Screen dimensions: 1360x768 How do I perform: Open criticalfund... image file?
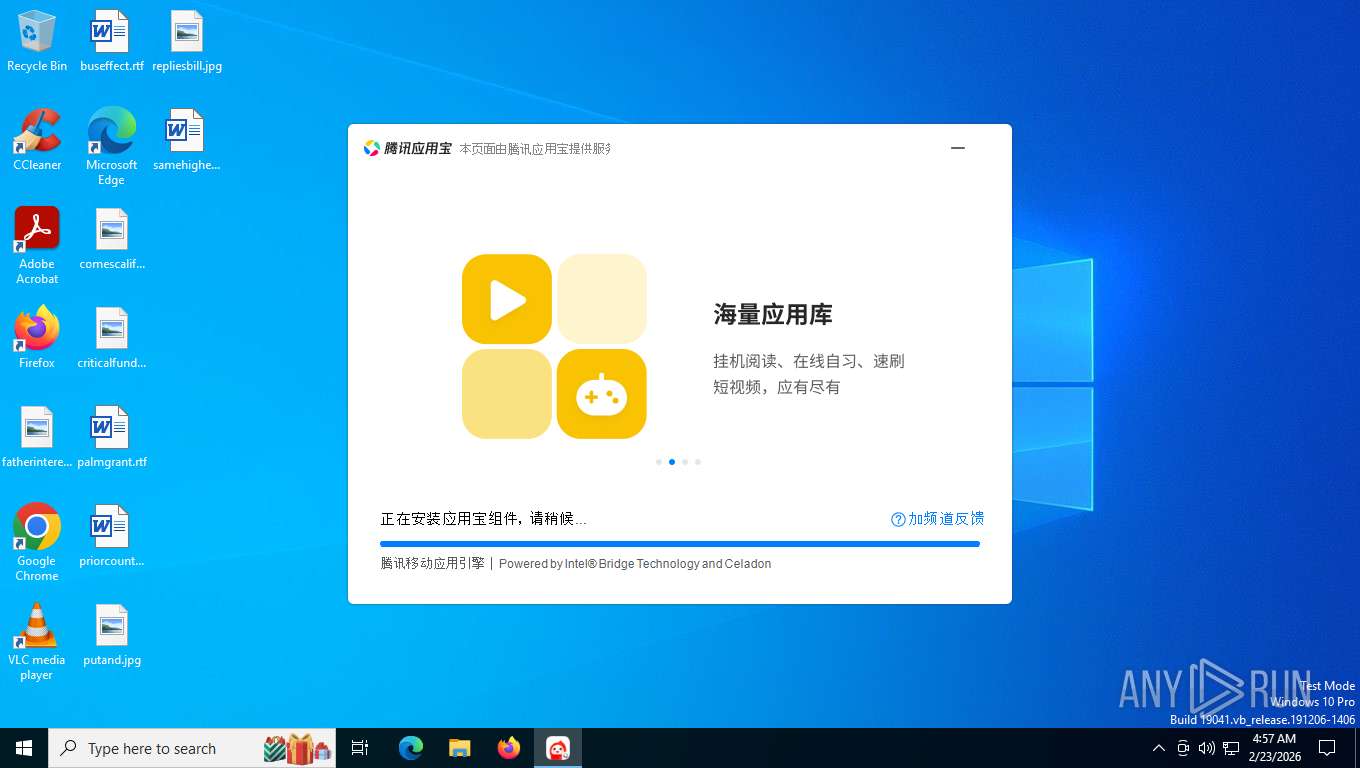[111, 338]
